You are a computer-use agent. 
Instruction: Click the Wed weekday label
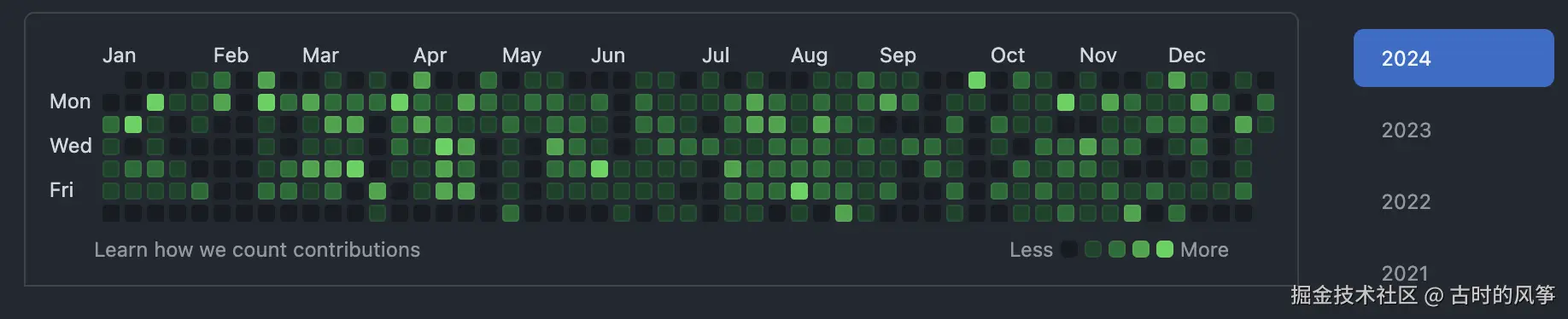(x=71, y=146)
